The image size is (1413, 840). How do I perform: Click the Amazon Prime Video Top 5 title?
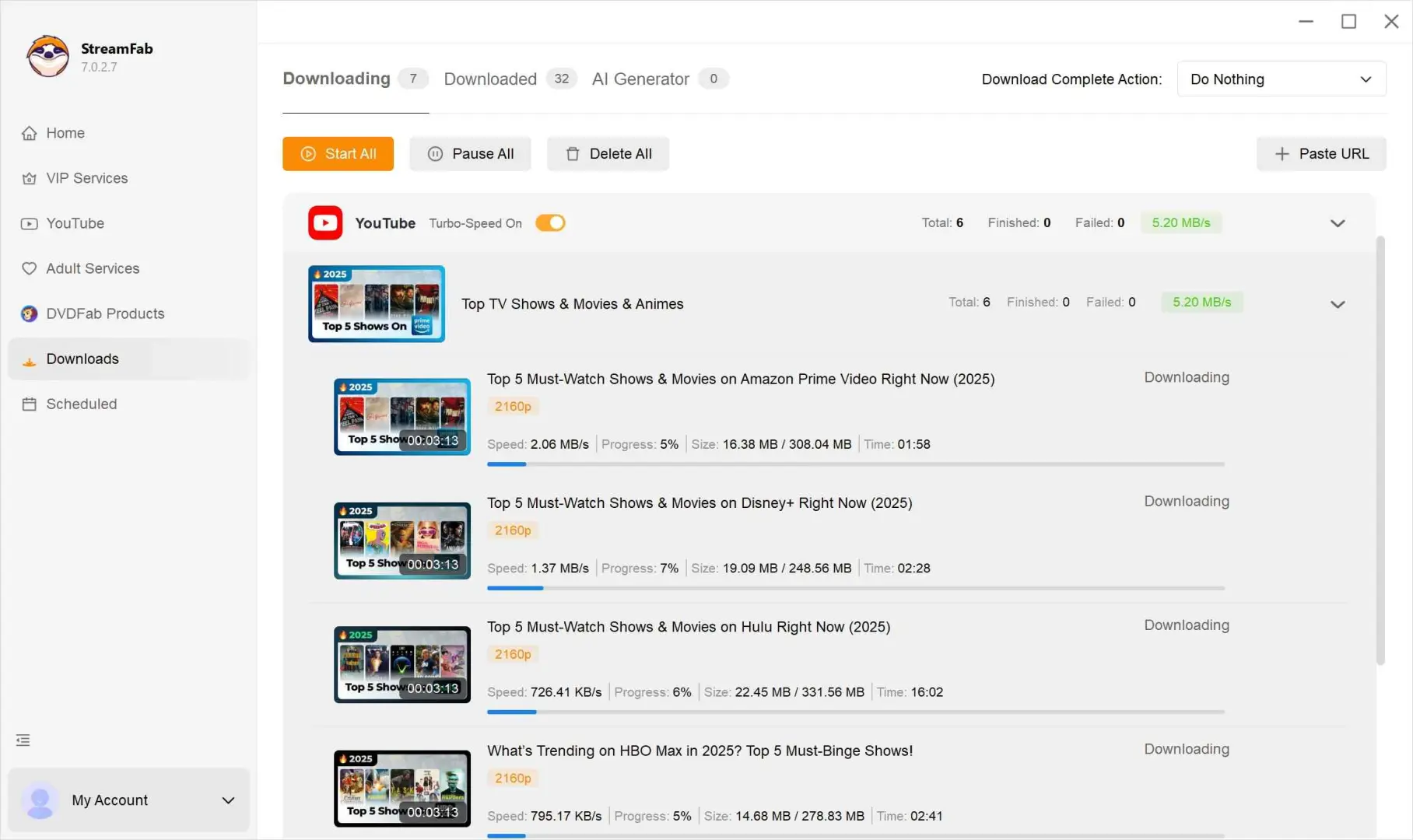741,379
